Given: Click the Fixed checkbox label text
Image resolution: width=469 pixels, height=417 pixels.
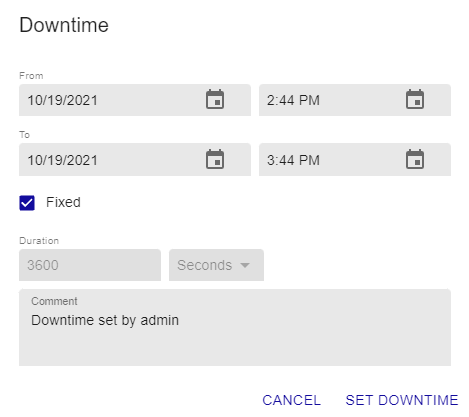Looking at the screenshot, I should [63, 202].
